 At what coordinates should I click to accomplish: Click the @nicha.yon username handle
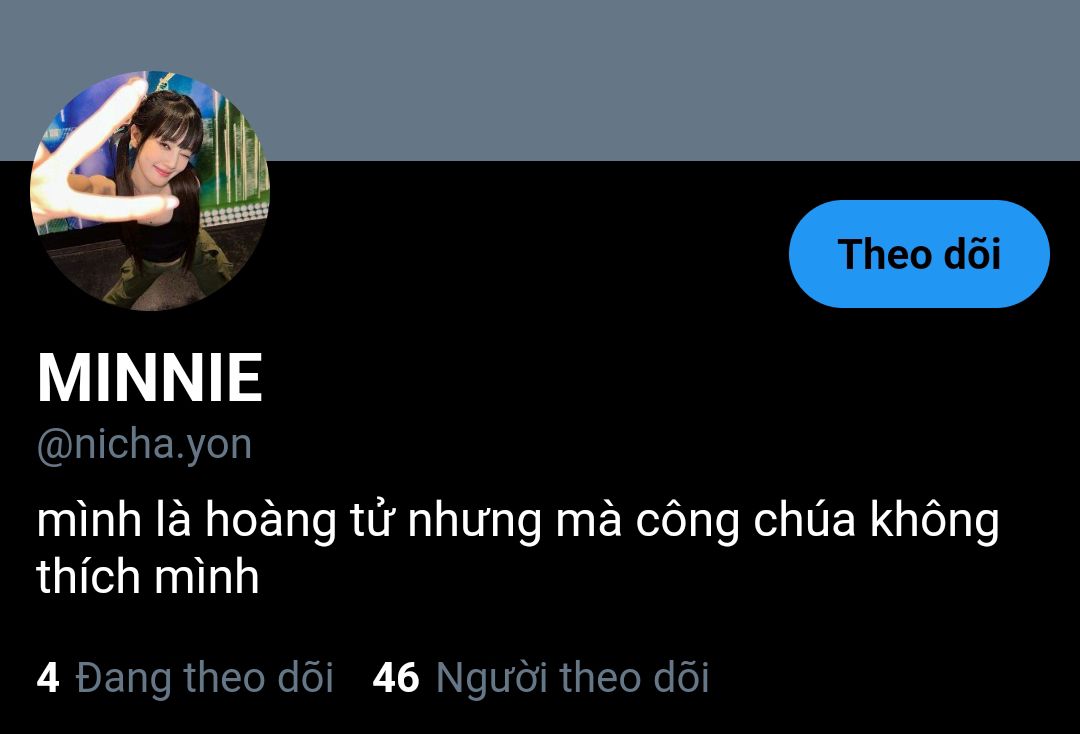click(144, 444)
